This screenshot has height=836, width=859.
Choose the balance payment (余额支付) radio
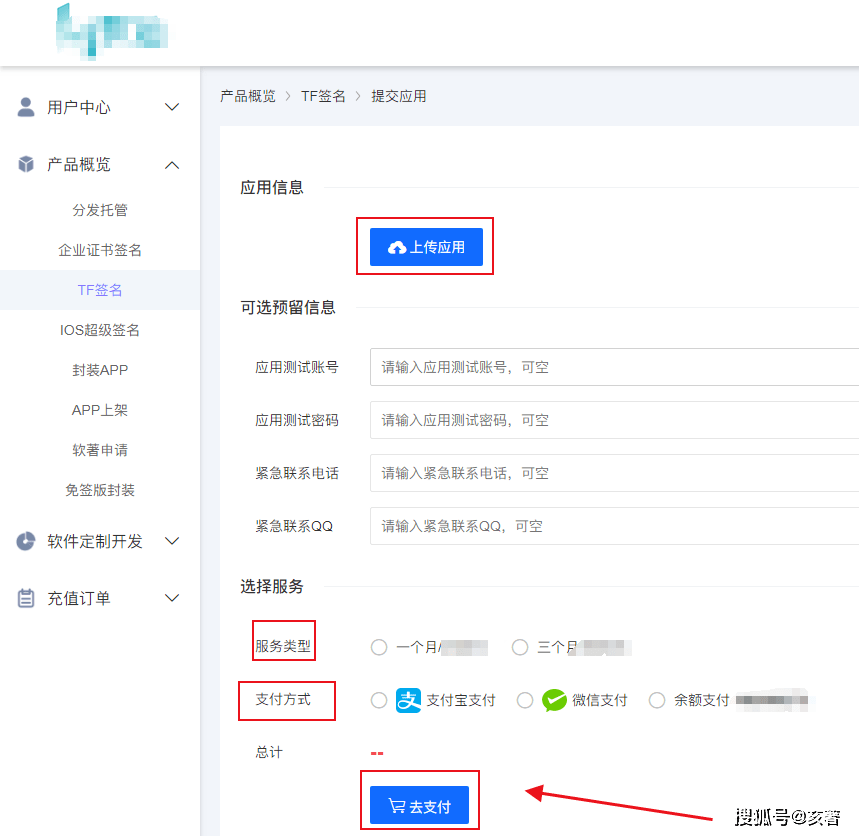click(657, 700)
